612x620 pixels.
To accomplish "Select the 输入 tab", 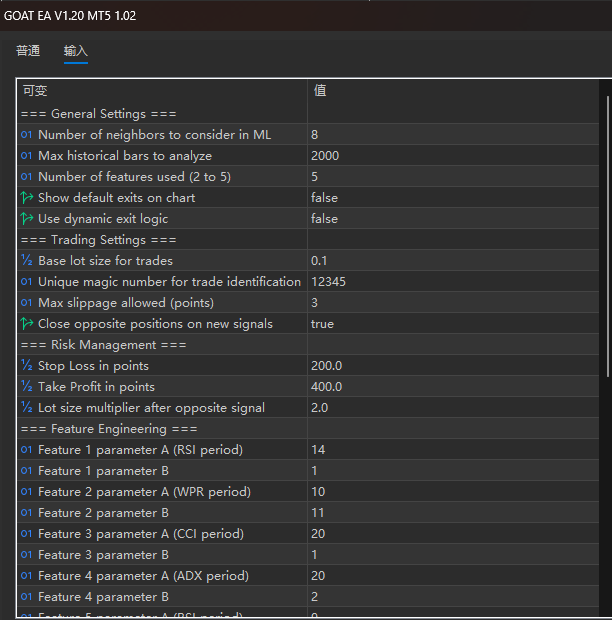I will (76, 51).
